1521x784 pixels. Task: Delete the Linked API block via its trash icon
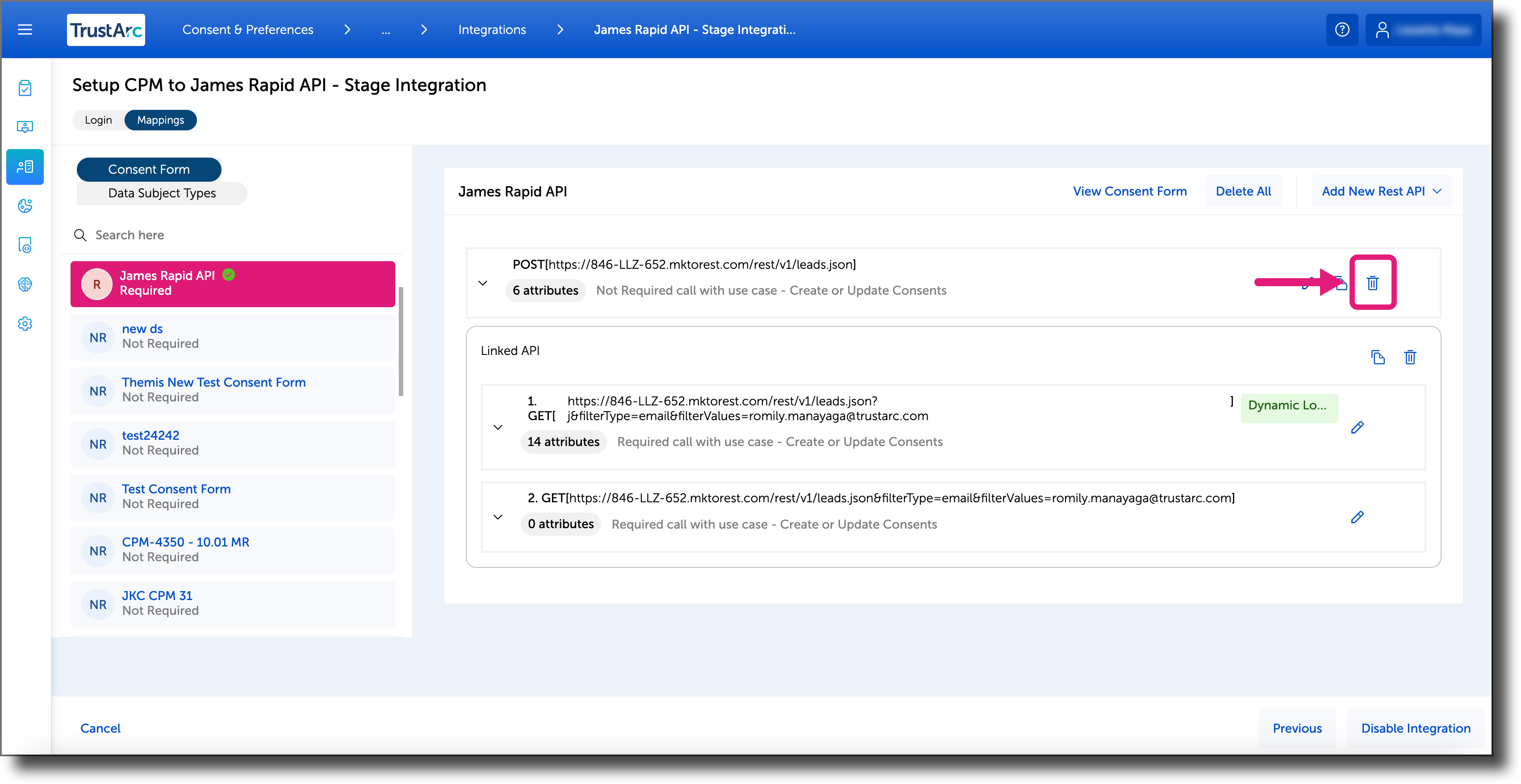tap(1411, 357)
